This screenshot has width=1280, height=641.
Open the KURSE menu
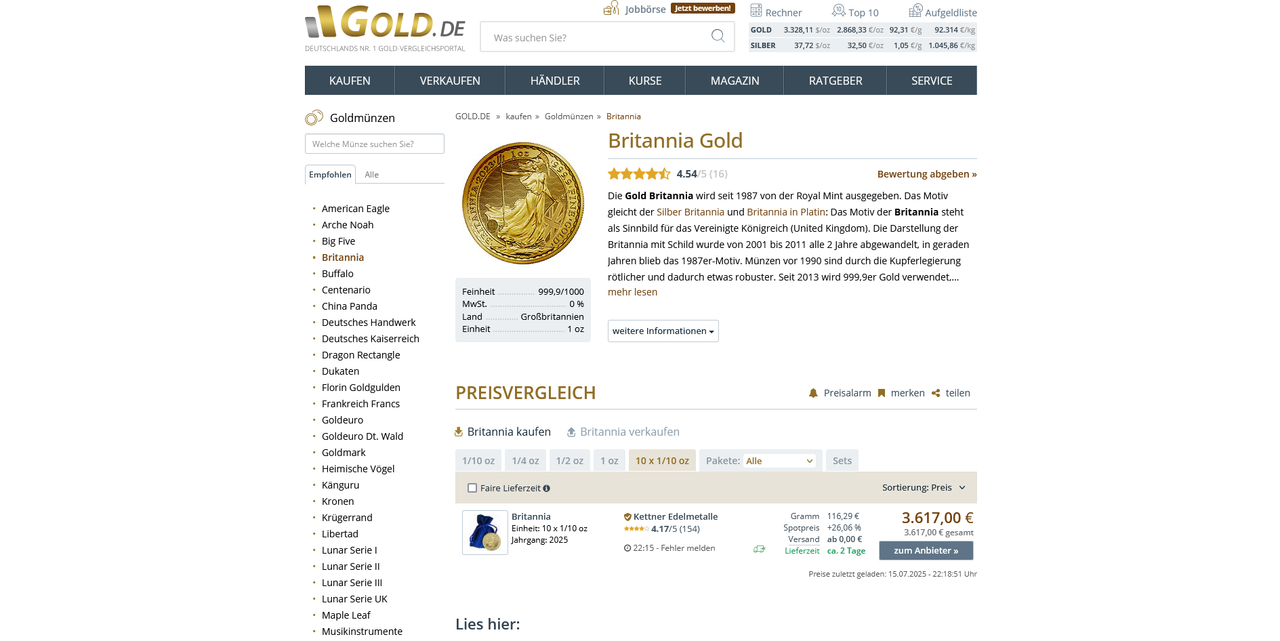(645, 80)
